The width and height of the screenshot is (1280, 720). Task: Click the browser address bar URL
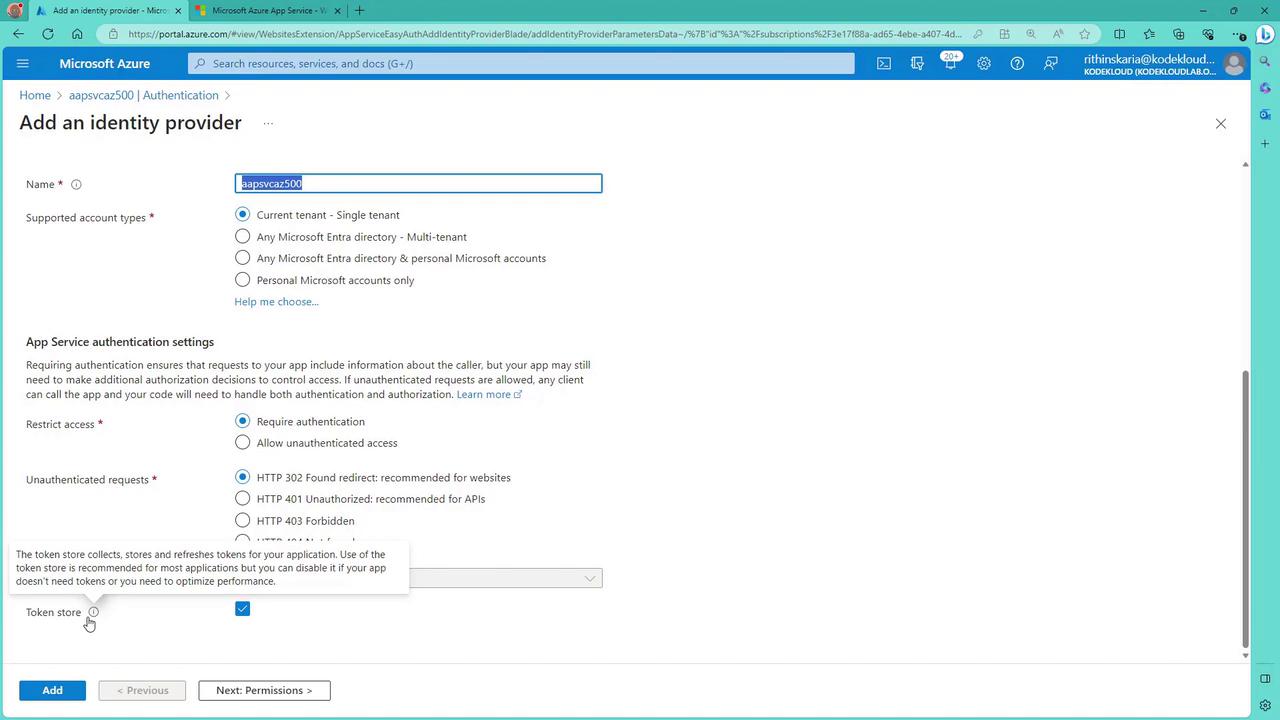pos(545,34)
